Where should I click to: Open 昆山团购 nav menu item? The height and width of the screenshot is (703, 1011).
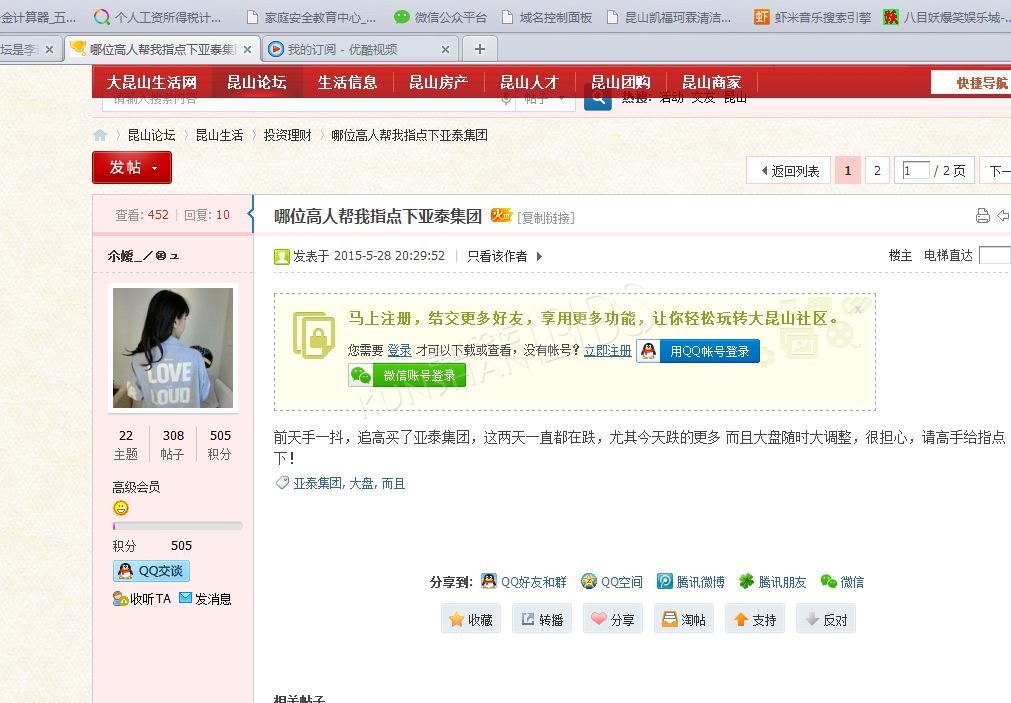[x=621, y=83]
